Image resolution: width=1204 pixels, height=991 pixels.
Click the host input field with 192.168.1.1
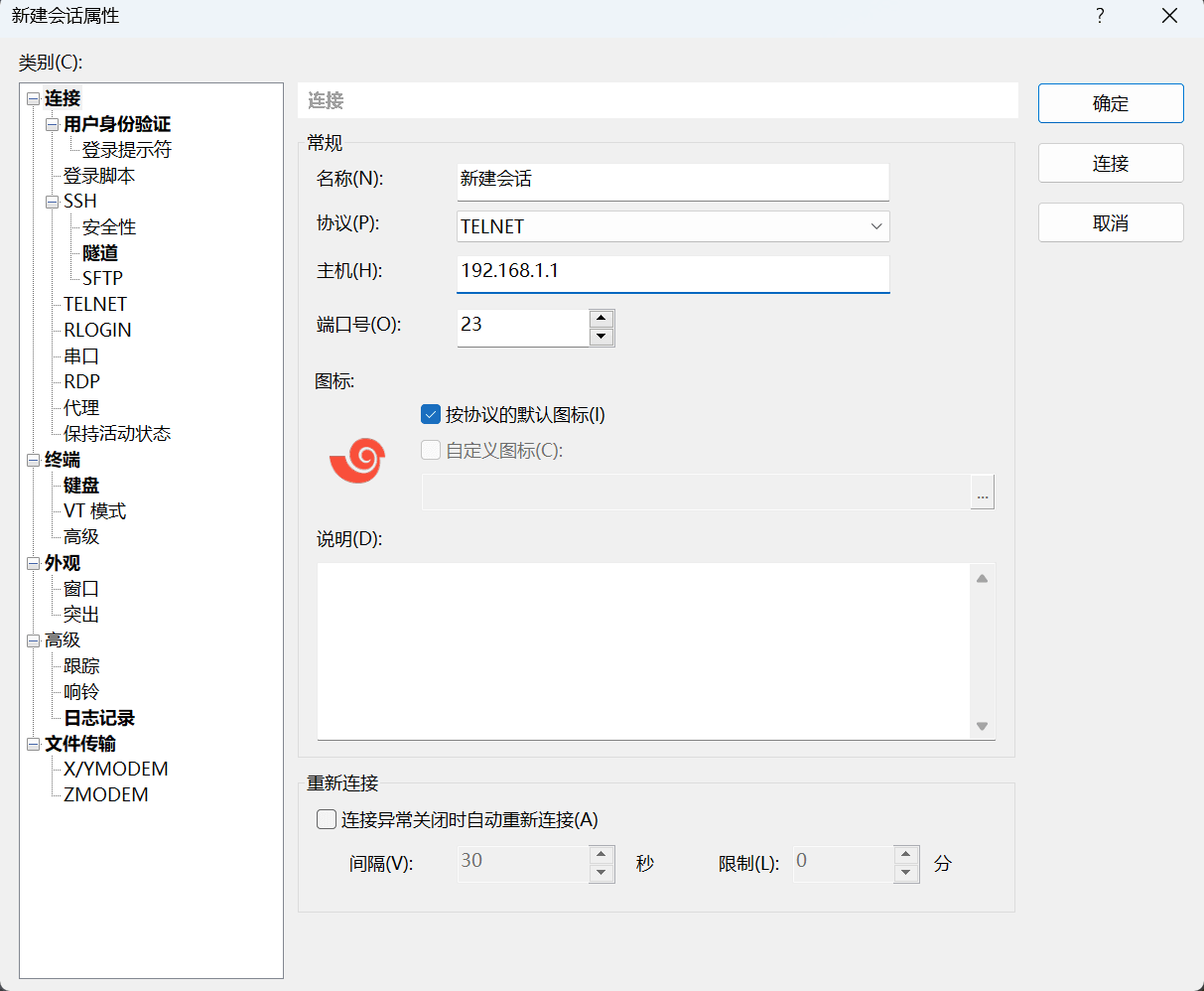pos(673,272)
